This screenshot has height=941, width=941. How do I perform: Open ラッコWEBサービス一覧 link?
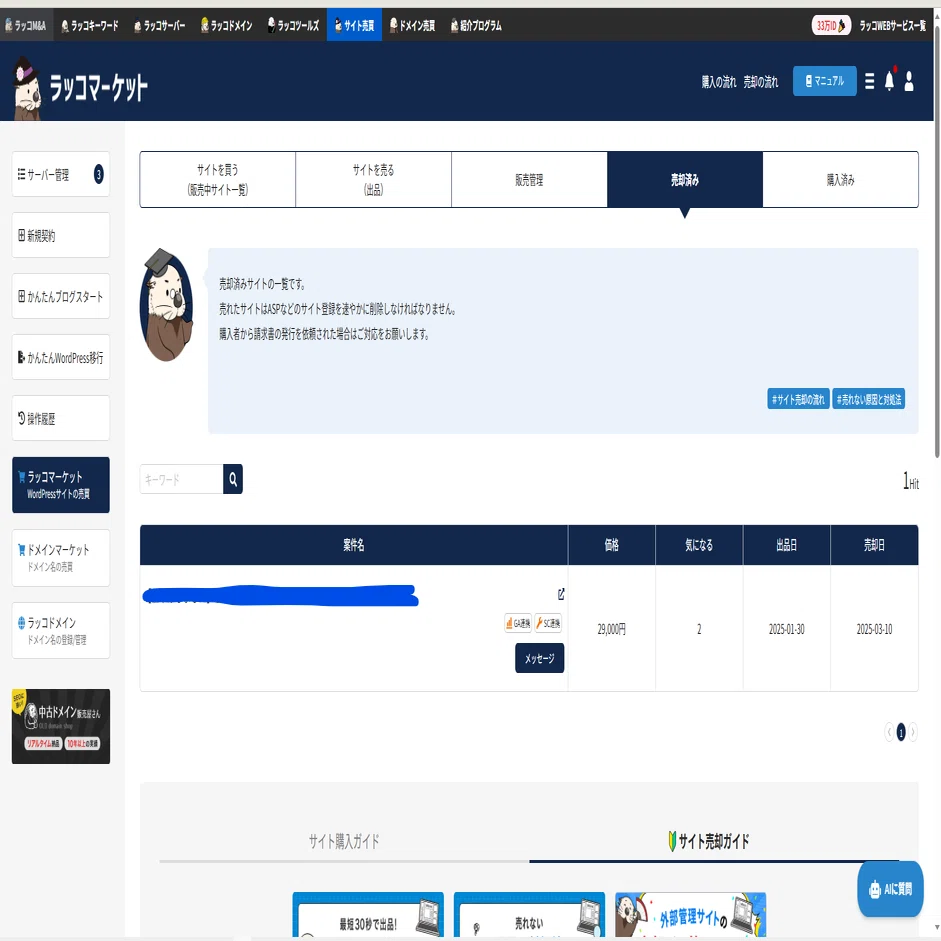click(x=892, y=25)
